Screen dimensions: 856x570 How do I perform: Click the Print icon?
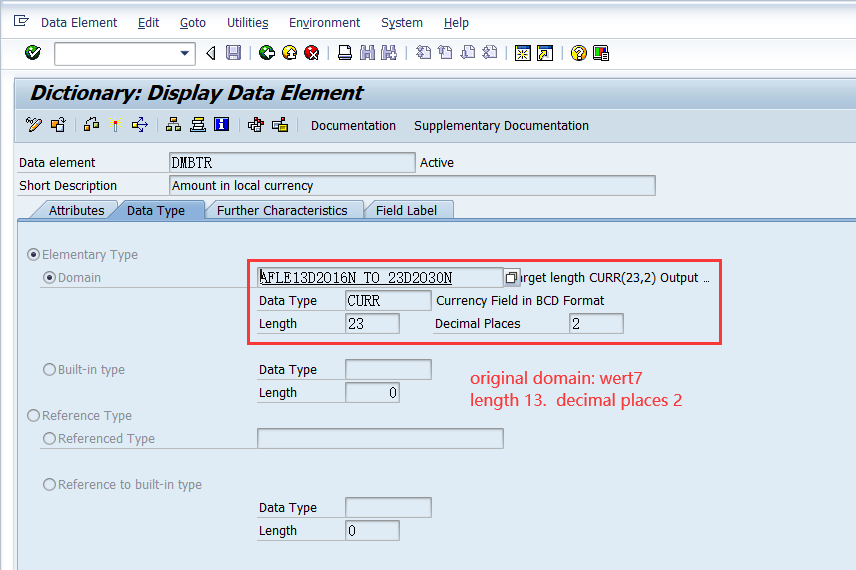click(344, 53)
